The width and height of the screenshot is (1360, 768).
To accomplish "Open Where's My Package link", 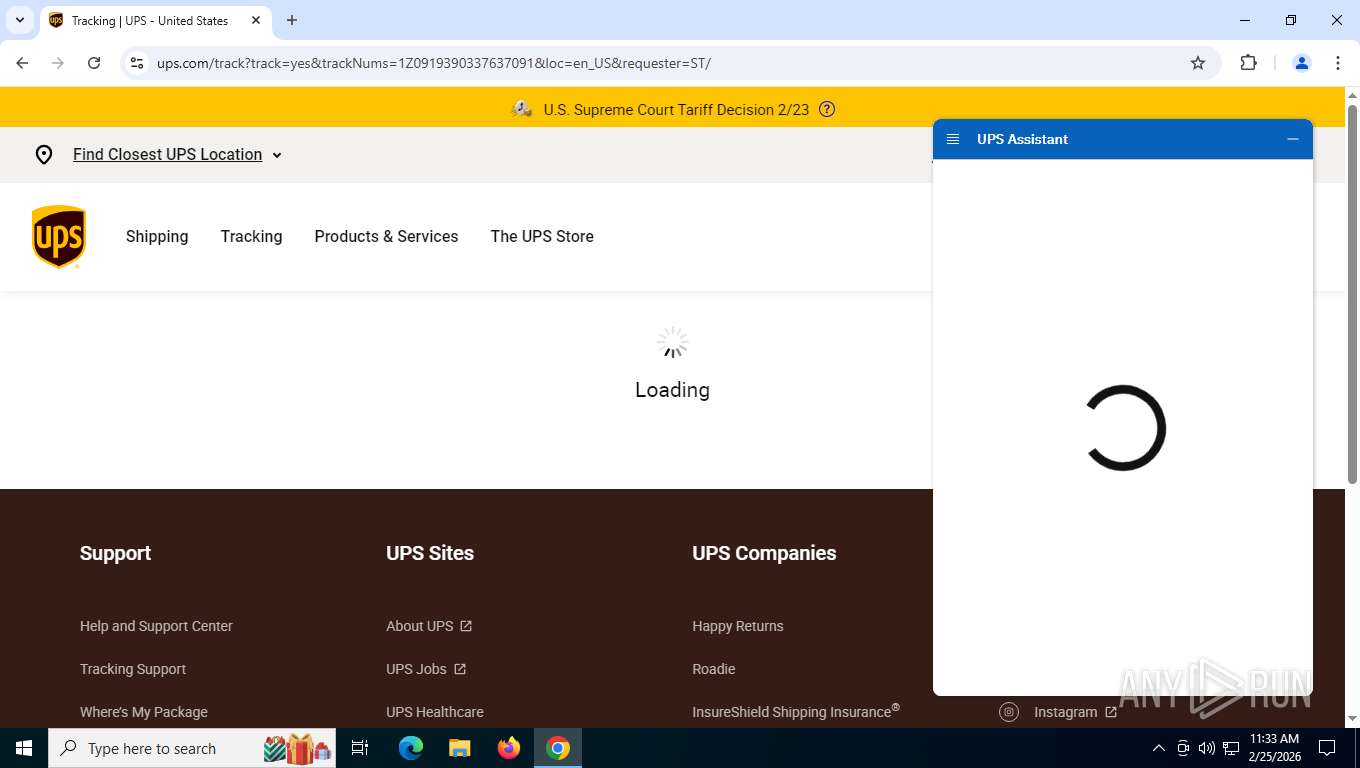I will pos(144,712).
